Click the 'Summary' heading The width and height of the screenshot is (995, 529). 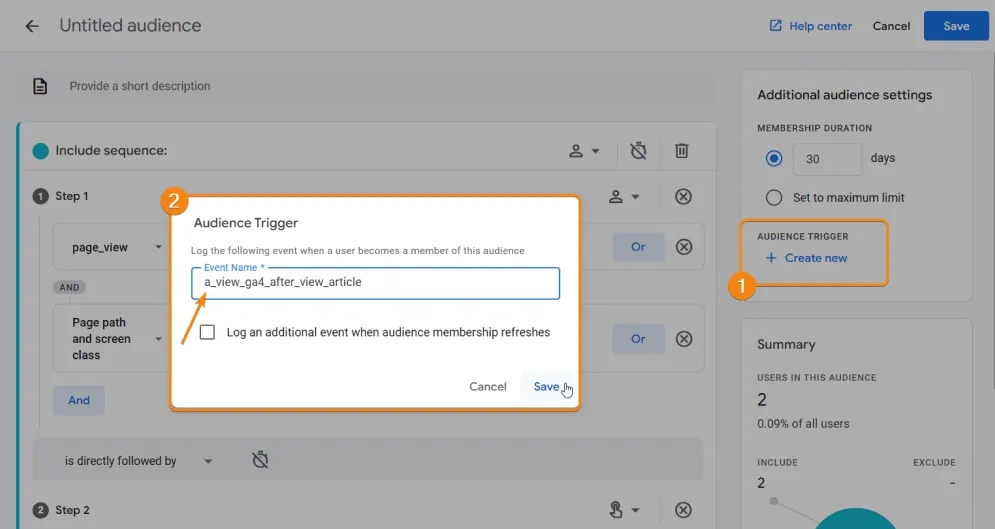coord(786,344)
